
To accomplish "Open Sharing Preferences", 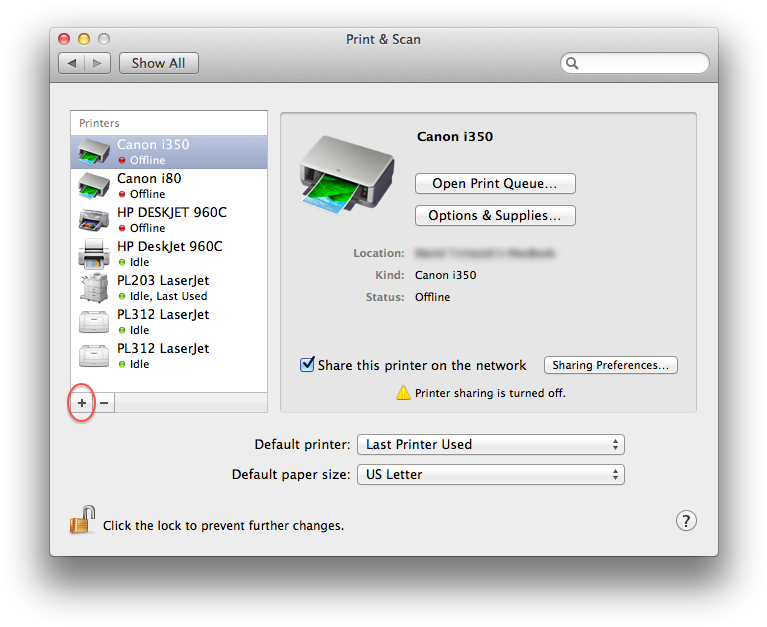I will pyautogui.click(x=610, y=365).
